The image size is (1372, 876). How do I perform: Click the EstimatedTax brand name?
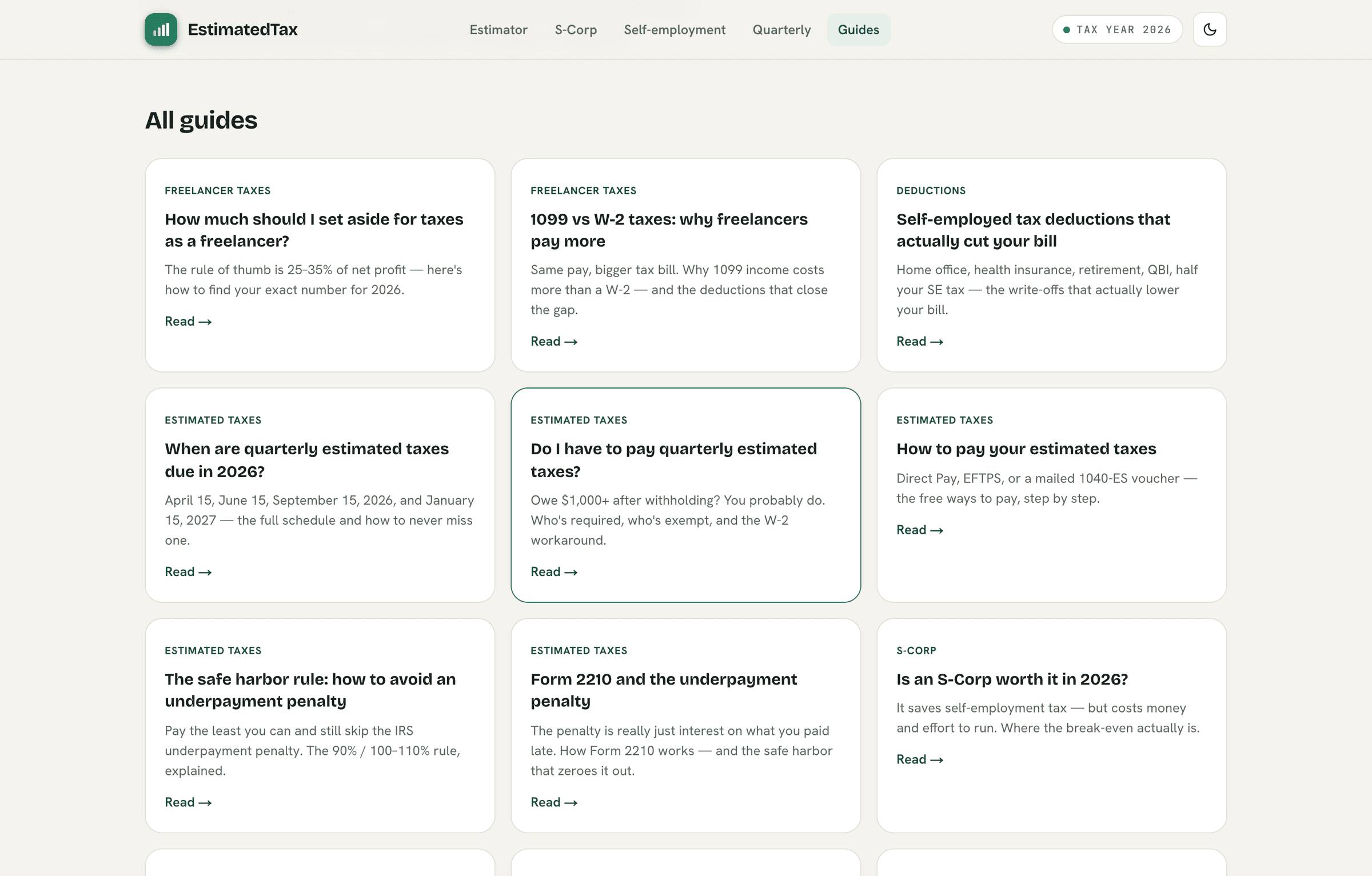click(x=242, y=30)
